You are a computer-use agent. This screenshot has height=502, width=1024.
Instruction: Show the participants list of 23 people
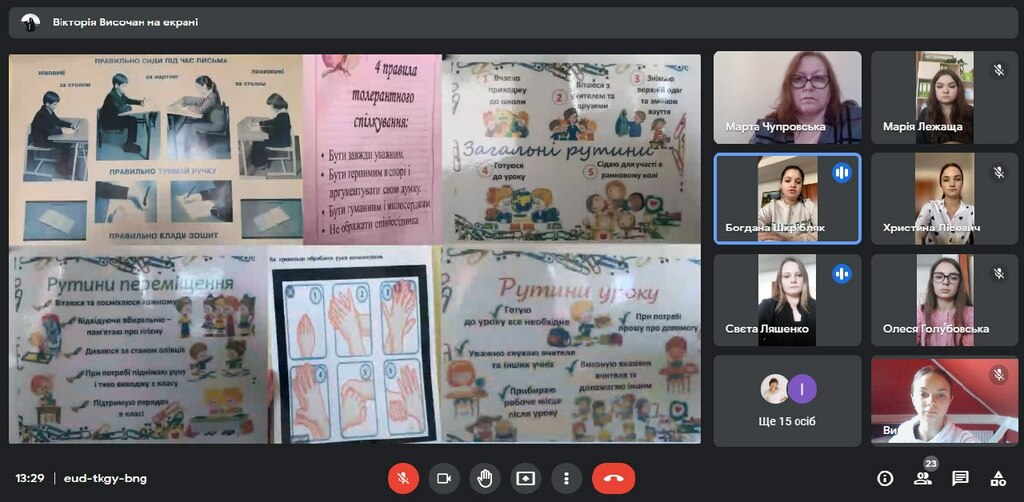(x=923, y=478)
